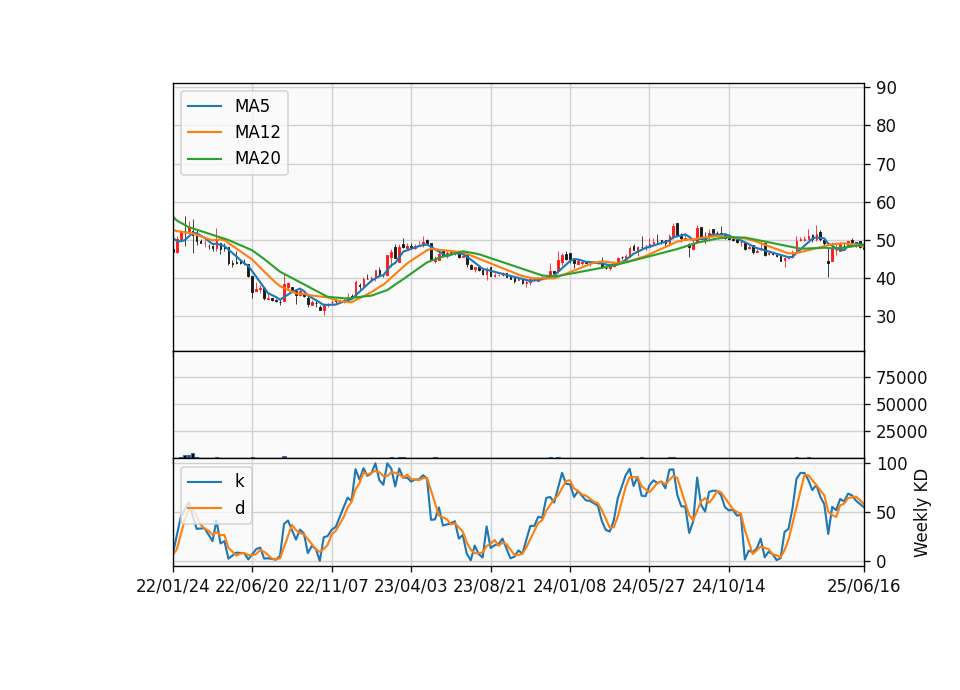Click the volume axis value 75000
The width and height of the screenshot is (960, 690).
tap(901, 378)
